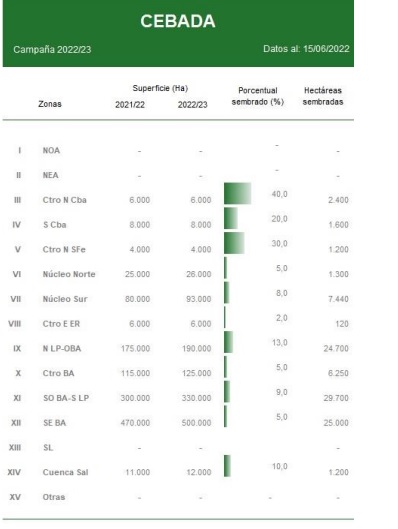Click the N LP-OBA 190.000 value
Image resolution: width=398 pixels, height=529 pixels.
(x=197, y=349)
